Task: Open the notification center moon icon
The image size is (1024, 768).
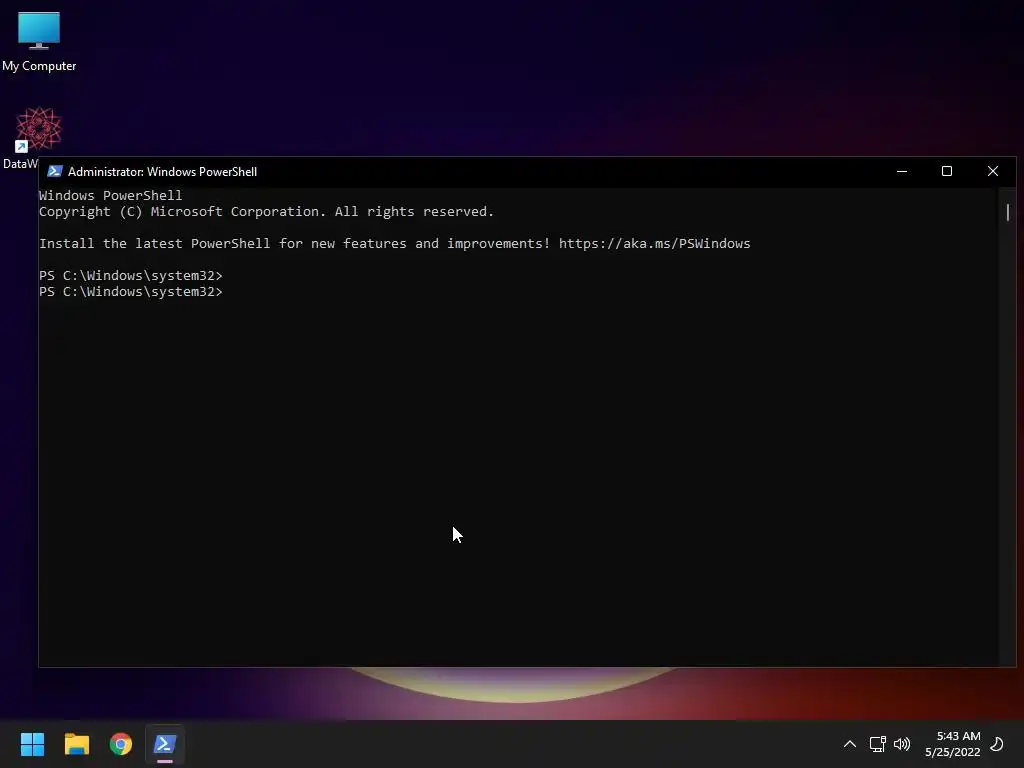Action: [997, 744]
